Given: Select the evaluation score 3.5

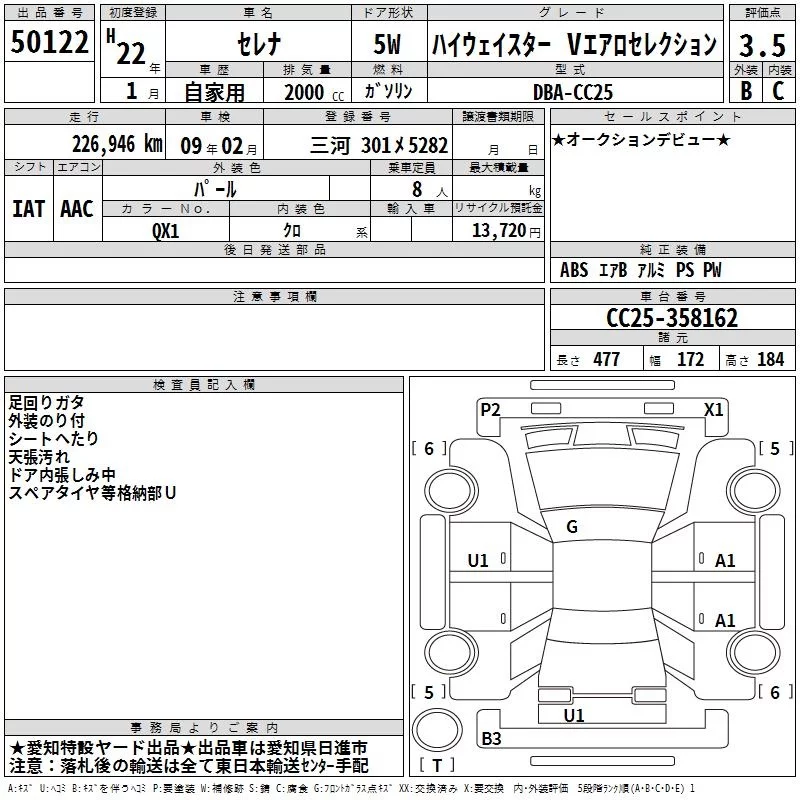Looking at the screenshot, I should (x=762, y=45).
